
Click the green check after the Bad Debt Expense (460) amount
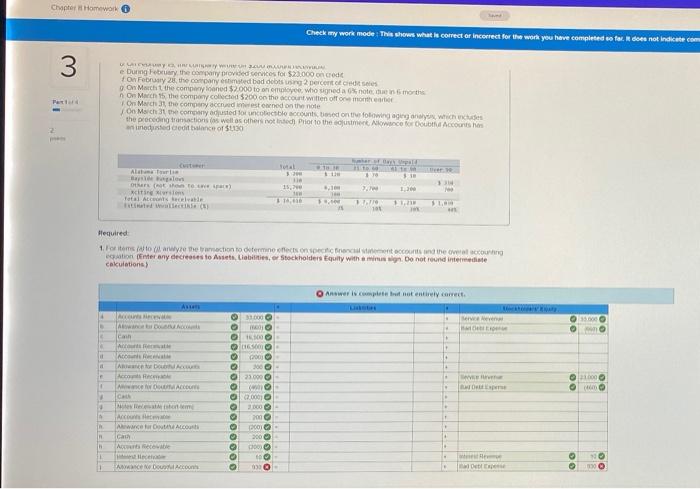tap(602, 387)
